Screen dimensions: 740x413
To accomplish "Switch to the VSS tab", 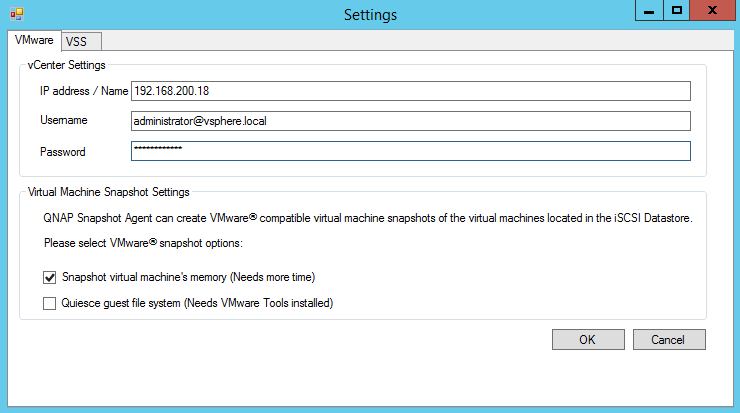I will point(81,42).
